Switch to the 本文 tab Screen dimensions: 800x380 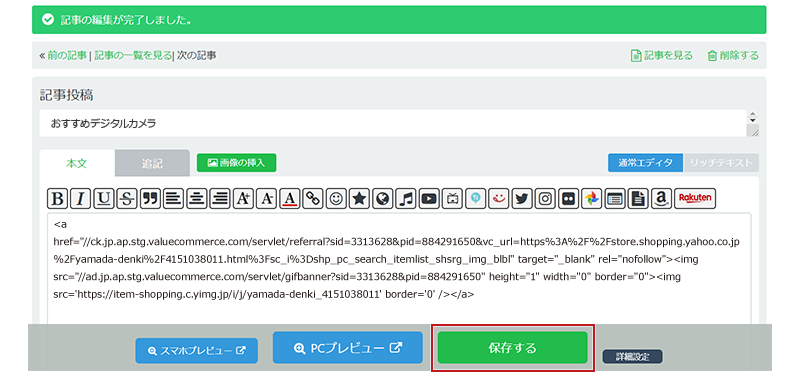tap(77, 163)
